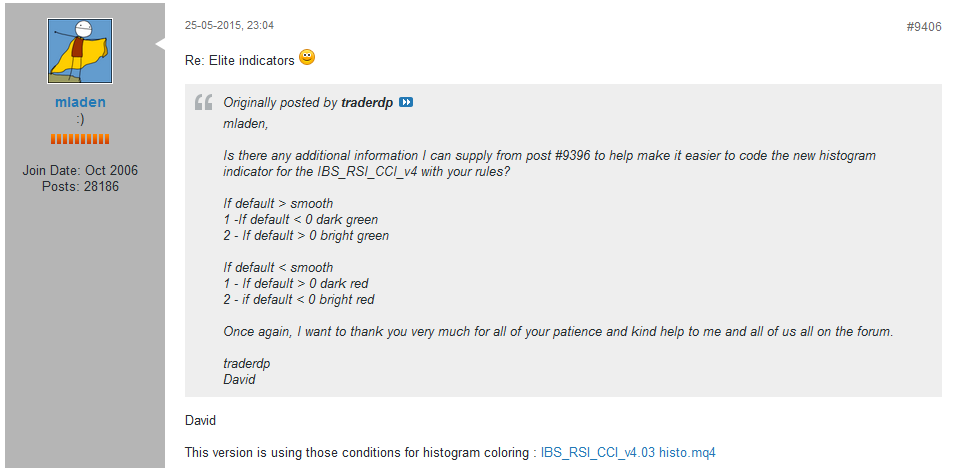Screen dimensions: 967x468
Task: Download IBS_RSI_CCI_v4.03 histo.mq4 file
Action: (x=628, y=452)
